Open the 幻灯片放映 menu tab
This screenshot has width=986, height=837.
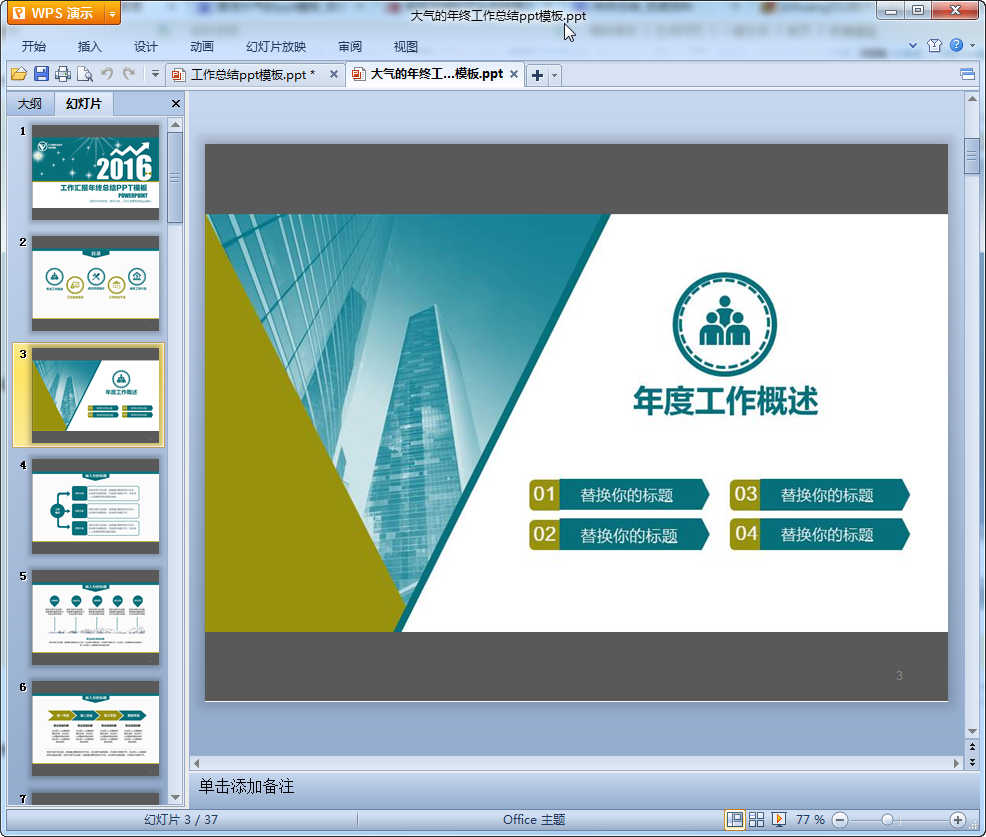pos(276,47)
